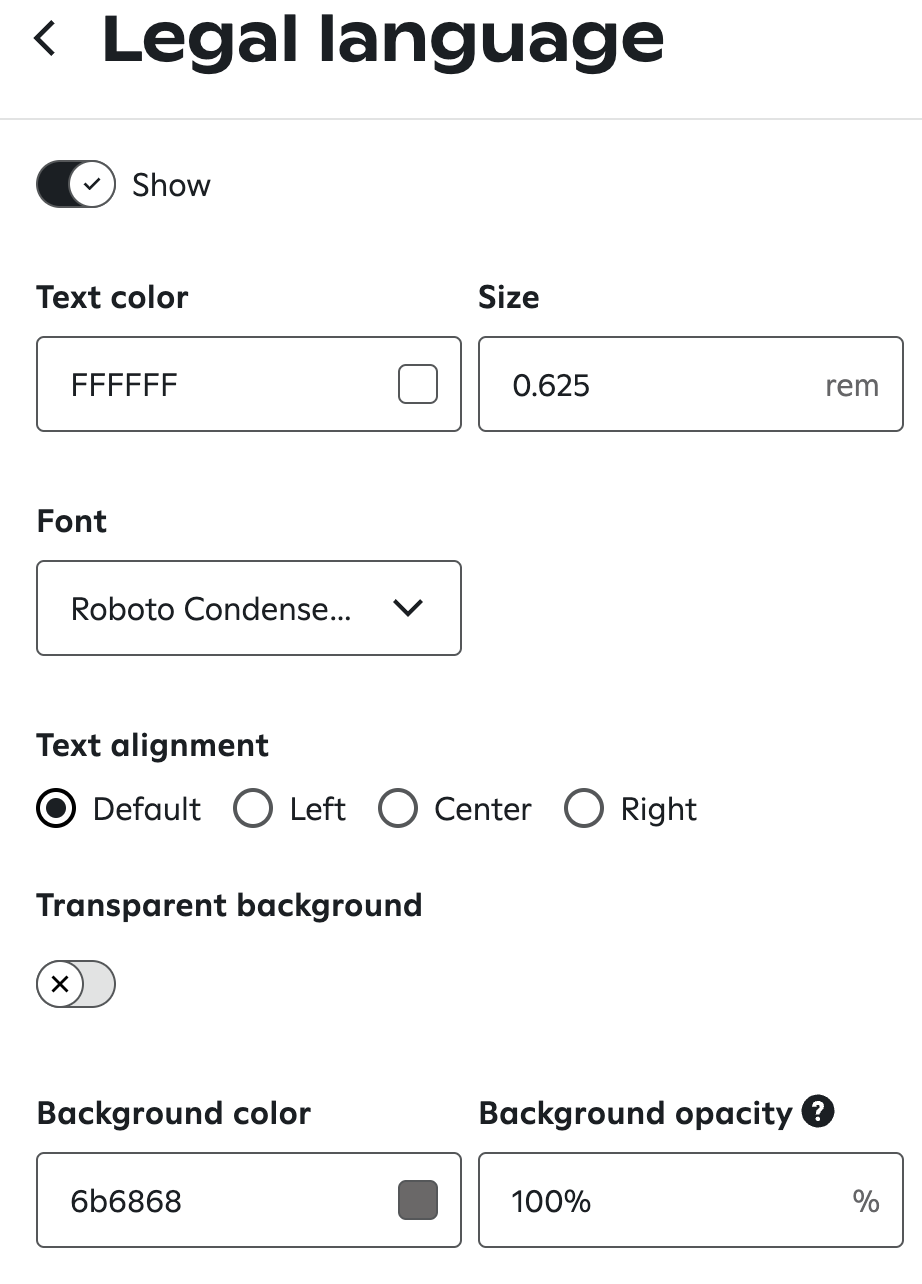This screenshot has width=922, height=1284.
Task: Click the Legal language heading
Action: coord(382,40)
